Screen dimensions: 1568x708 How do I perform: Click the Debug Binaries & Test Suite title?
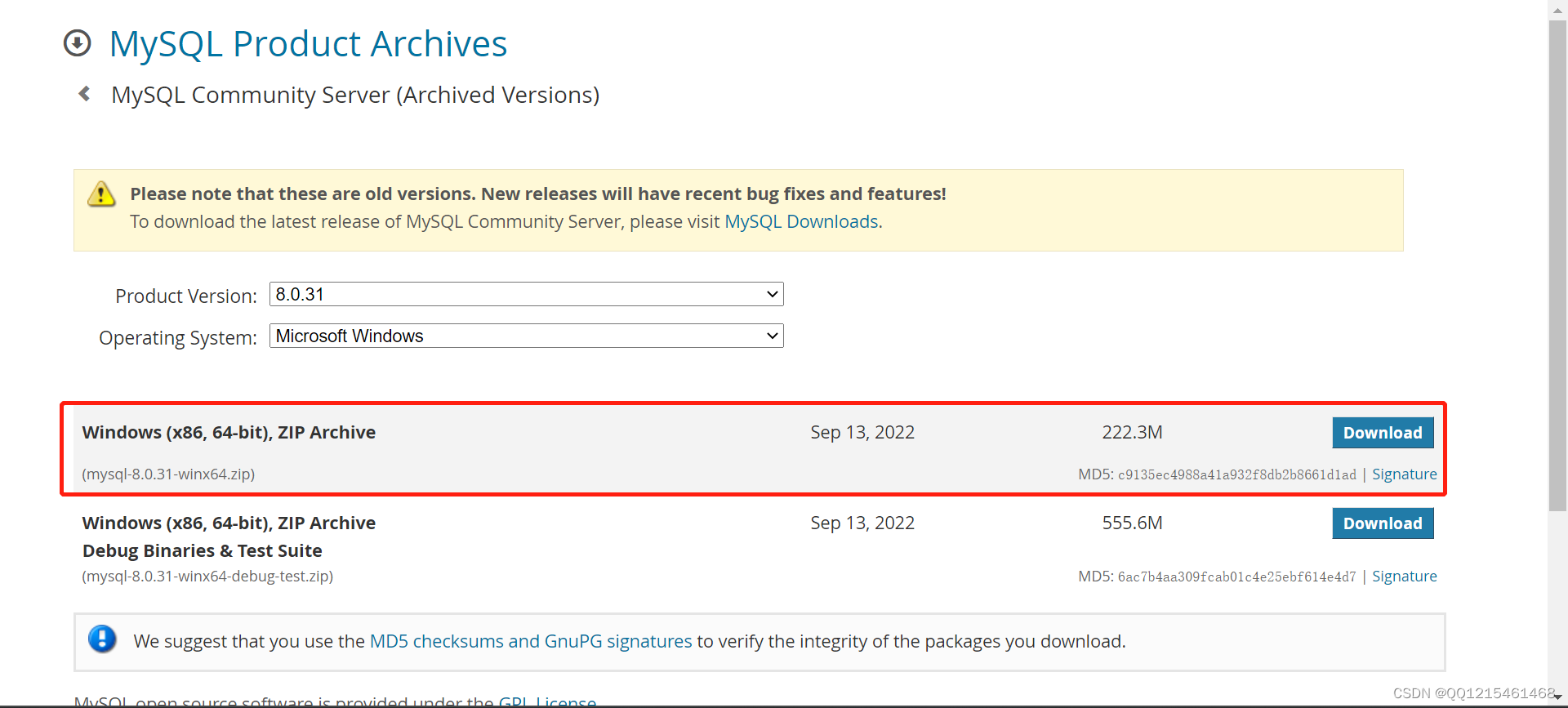(x=203, y=550)
